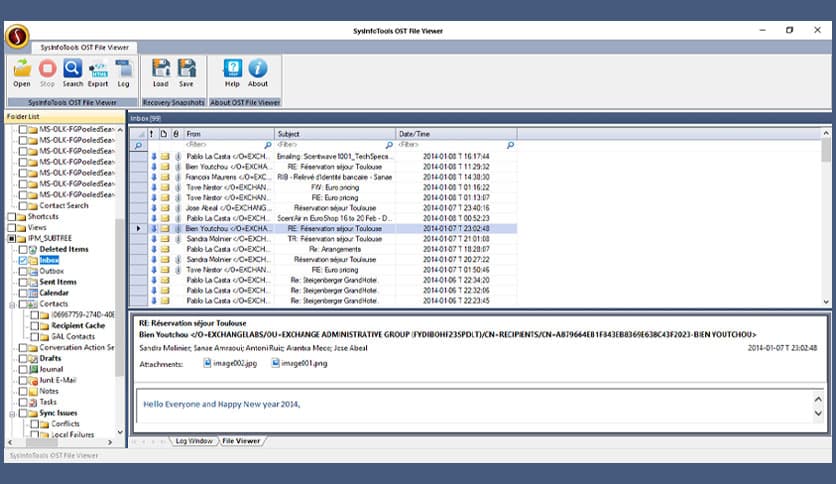Image resolution: width=836 pixels, height=484 pixels.
Task: Select the Shortcuts folder
Action: tap(43, 216)
